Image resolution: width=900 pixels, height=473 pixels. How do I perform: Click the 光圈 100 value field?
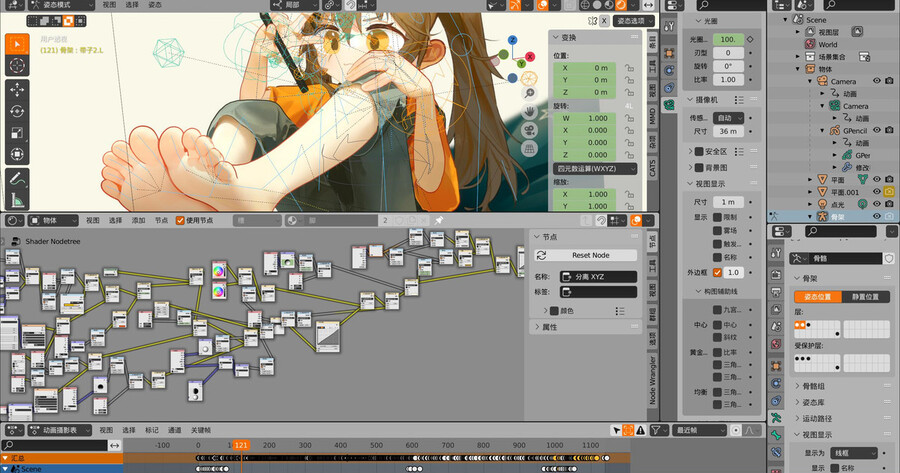point(728,40)
